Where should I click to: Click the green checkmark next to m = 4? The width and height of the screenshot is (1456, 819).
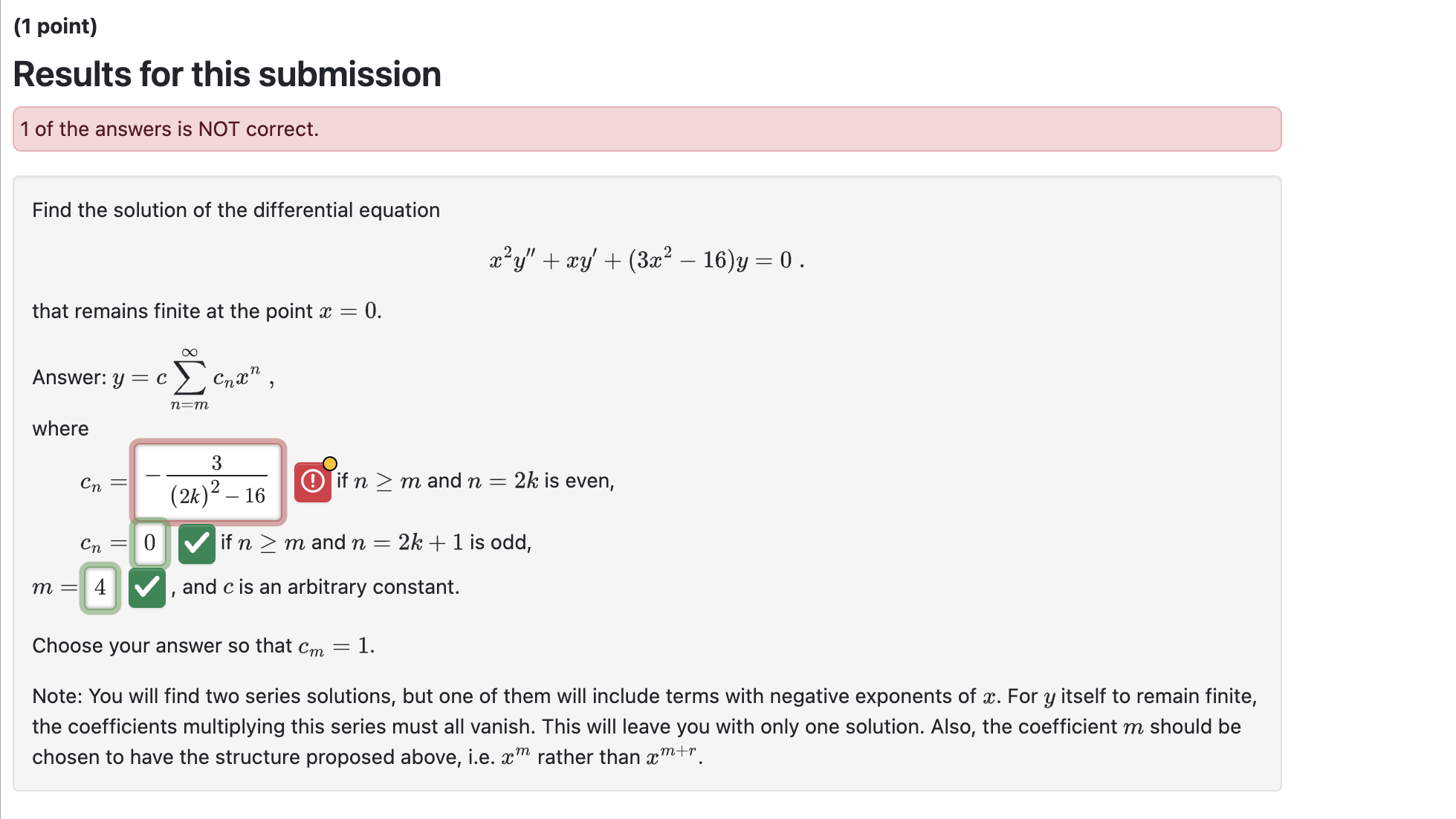(x=146, y=588)
